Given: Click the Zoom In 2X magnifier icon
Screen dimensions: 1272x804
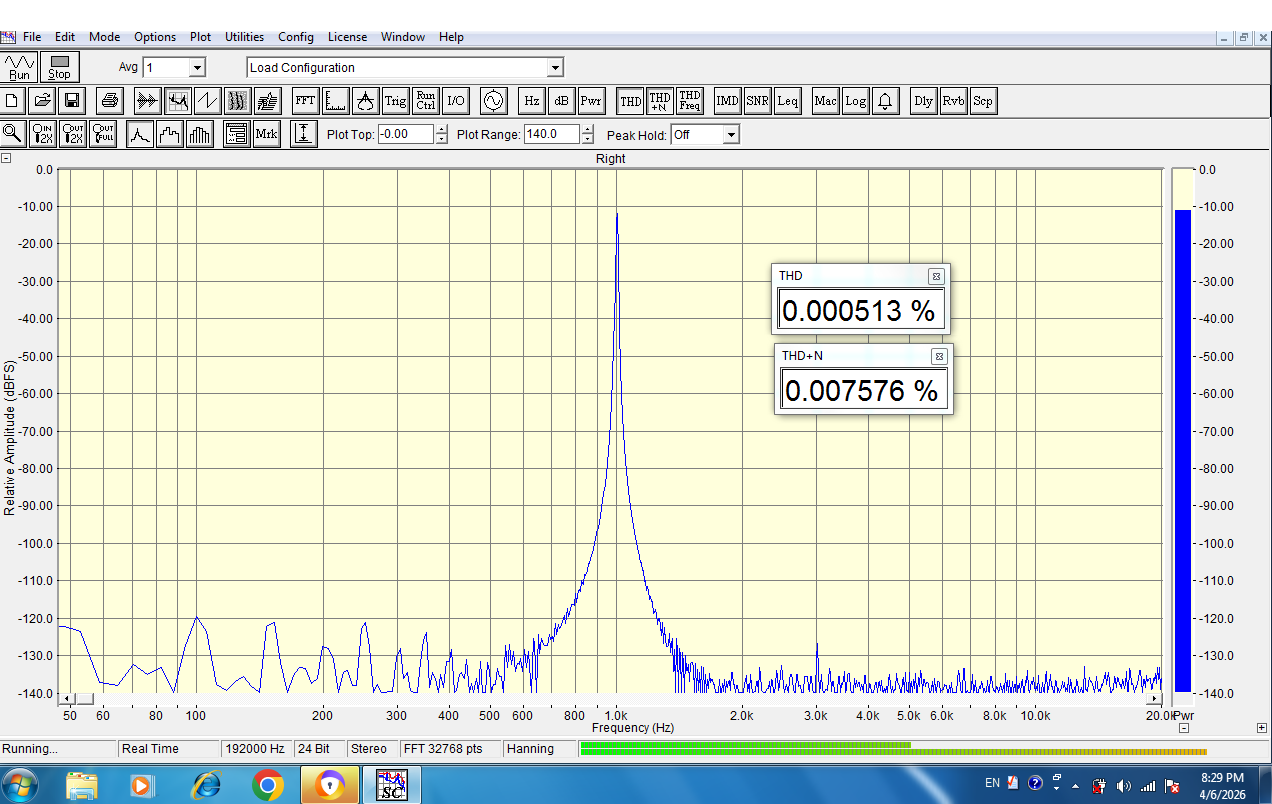Looking at the screenshot, I should click(43, 134).
